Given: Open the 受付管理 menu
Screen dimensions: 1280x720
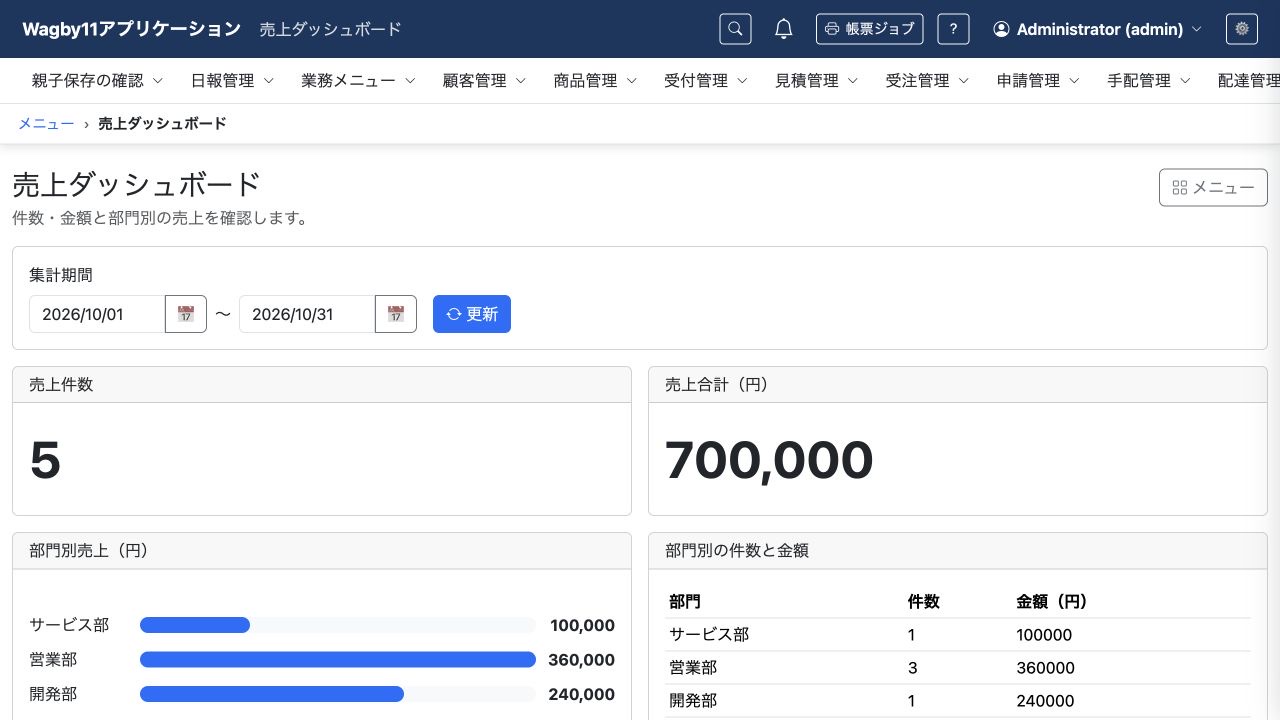Looking at the screenshot, I should 706,81.
